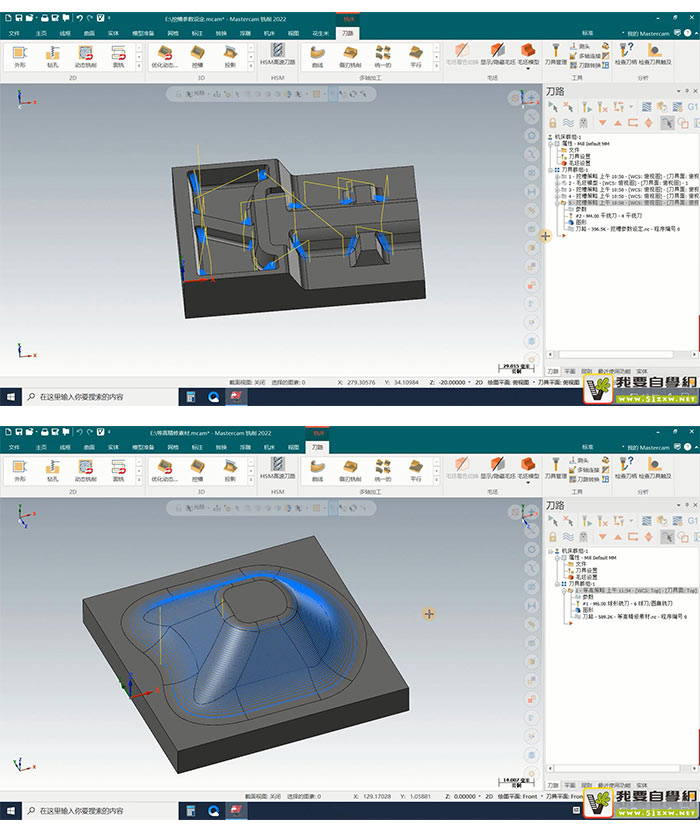Image resolution: width=700 pixels, height=829 pixels.
Task: Choose 面铣 face milling in top window
Action: click(x=118, y=57)
